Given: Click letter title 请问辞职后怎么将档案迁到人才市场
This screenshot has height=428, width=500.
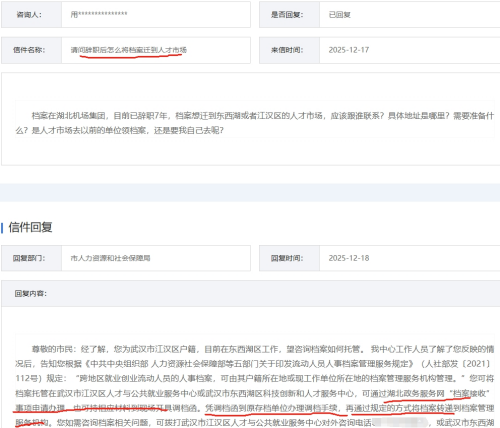Looking at the screenshot, I should click(129, 50).
